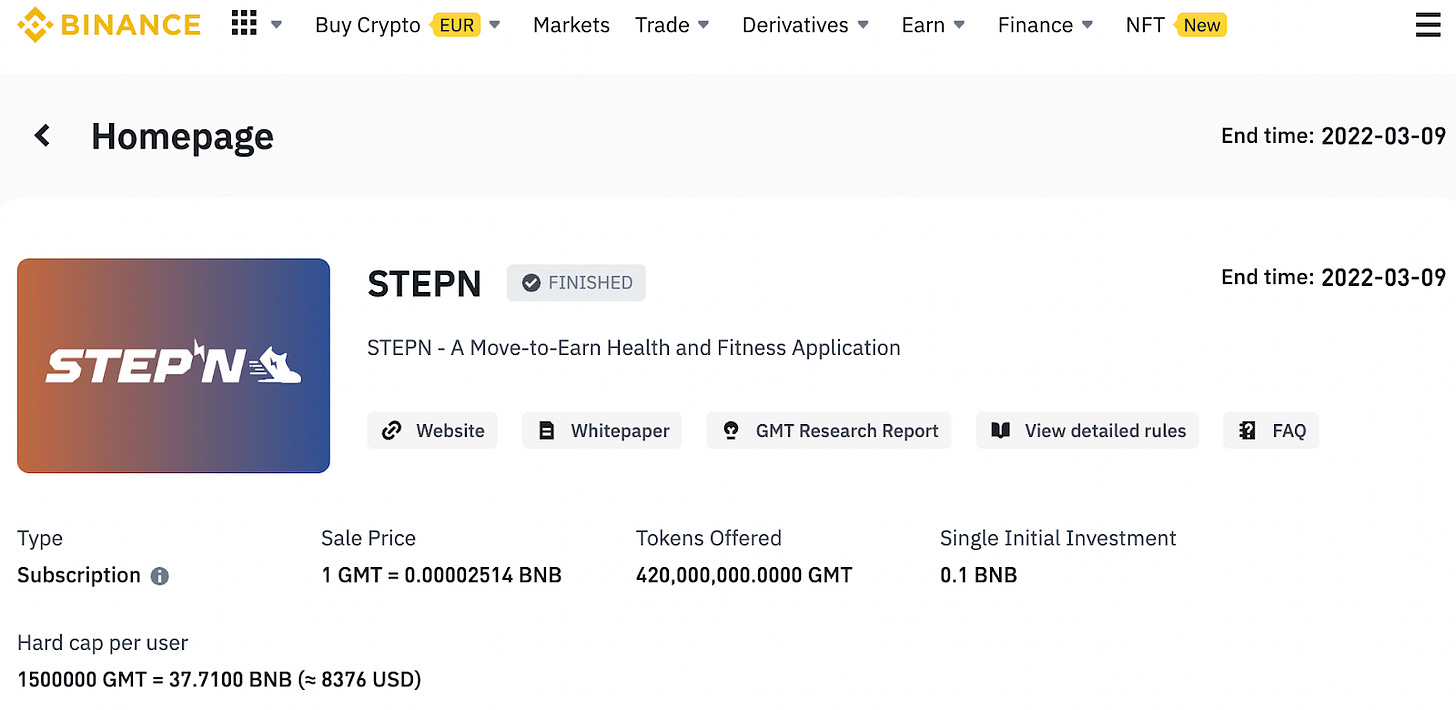Click the icon on GMT Research Report button
The height and width of the screenshot is (710, 1456).
[731, 430]
